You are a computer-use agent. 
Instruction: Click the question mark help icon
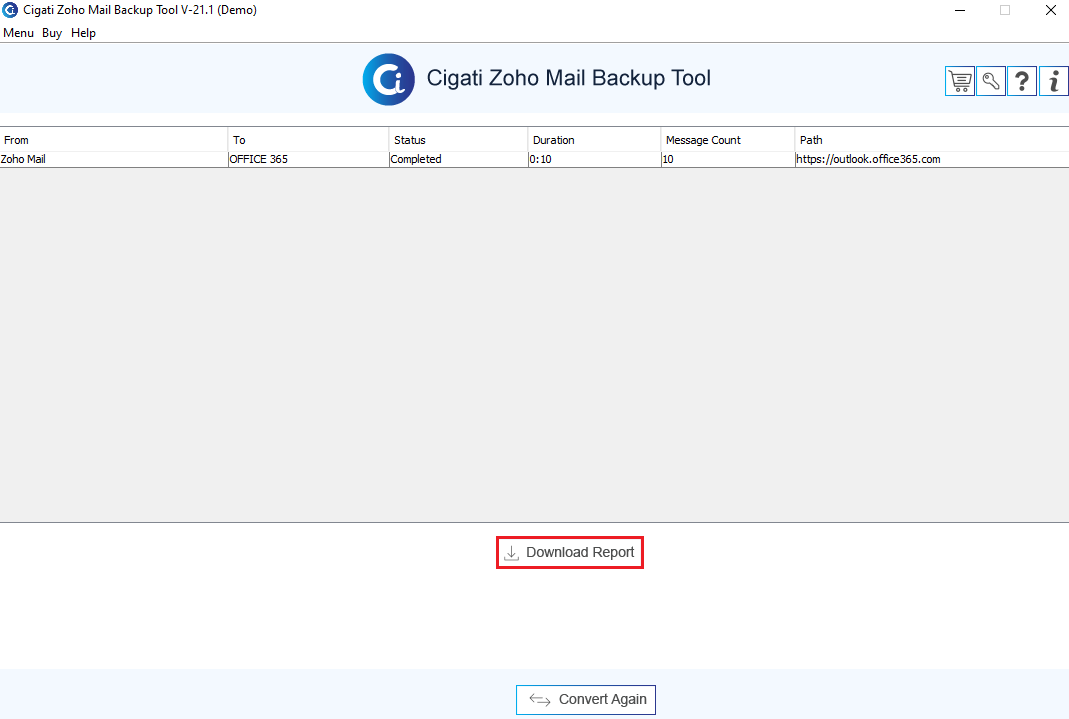click(x=1022, y=81)
